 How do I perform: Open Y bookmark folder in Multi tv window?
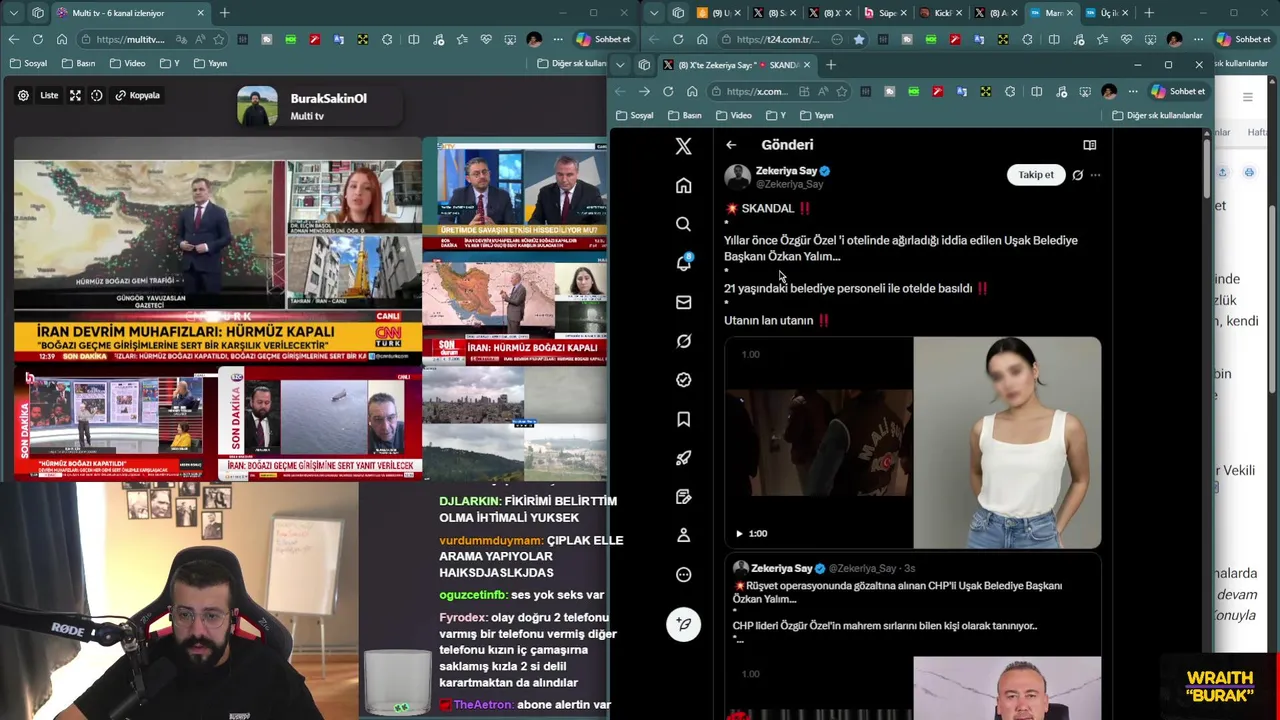pyautogui.click(x=169, y=63)
